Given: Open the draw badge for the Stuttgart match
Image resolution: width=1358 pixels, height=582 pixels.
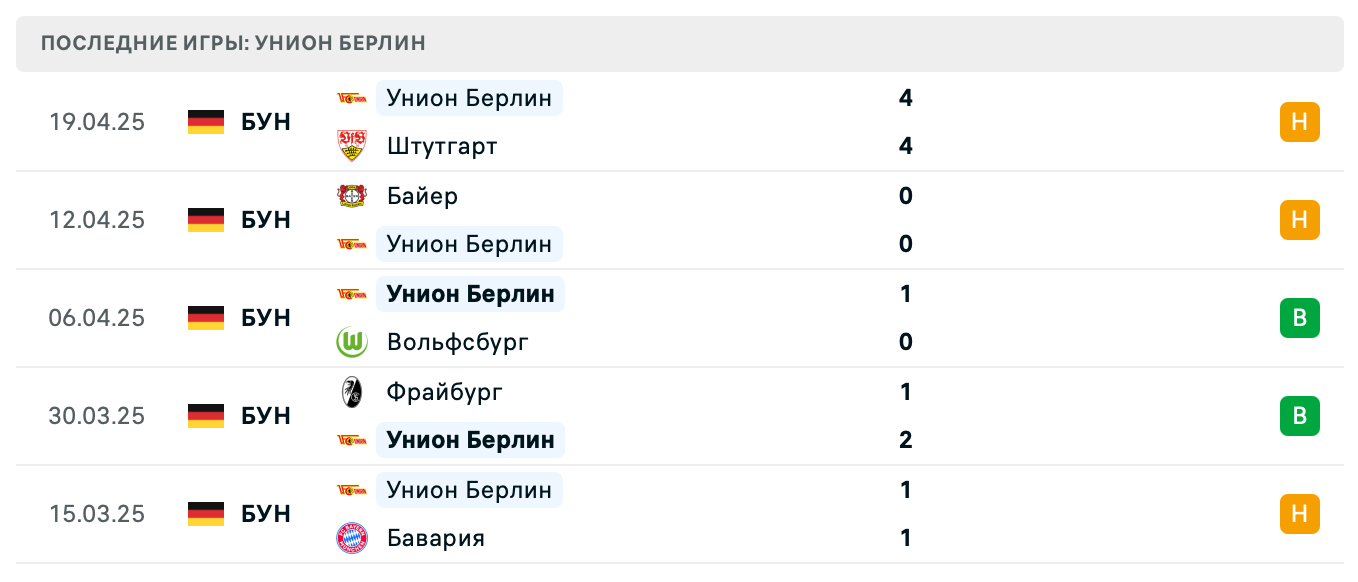Looking at the screenshot, I should tap(1299, 121).
